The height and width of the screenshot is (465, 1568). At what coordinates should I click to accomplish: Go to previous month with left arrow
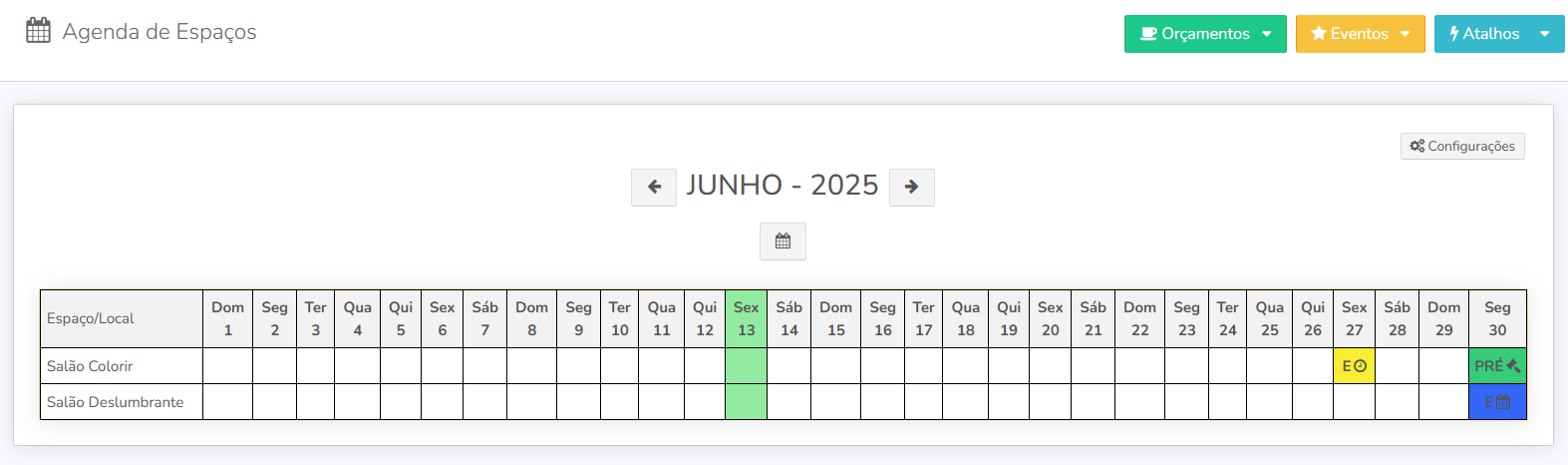pyautogui.click(x=654, y=187)
